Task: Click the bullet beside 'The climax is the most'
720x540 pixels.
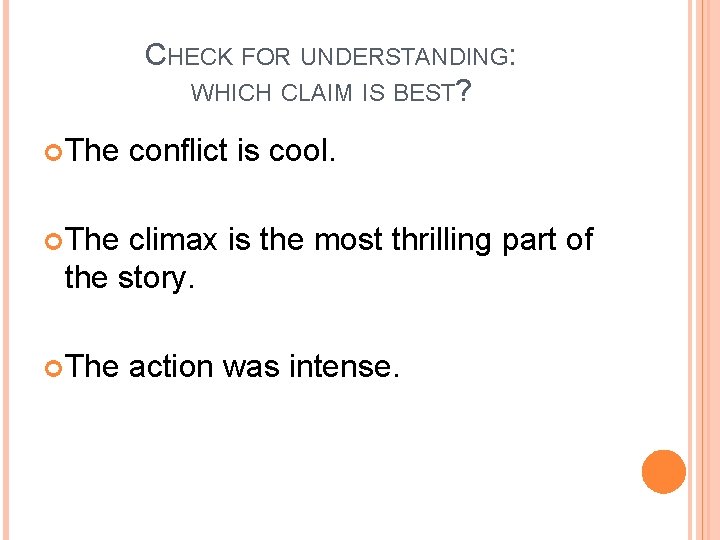Action: [53, 242]
